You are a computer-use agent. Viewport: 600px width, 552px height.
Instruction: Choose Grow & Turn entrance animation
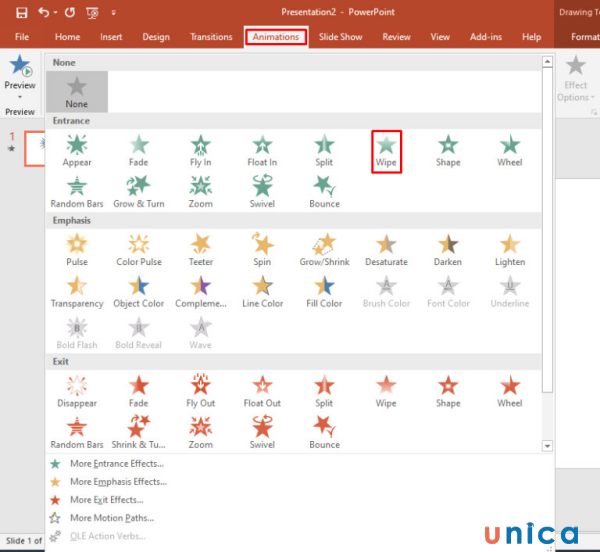pos(139,192)
